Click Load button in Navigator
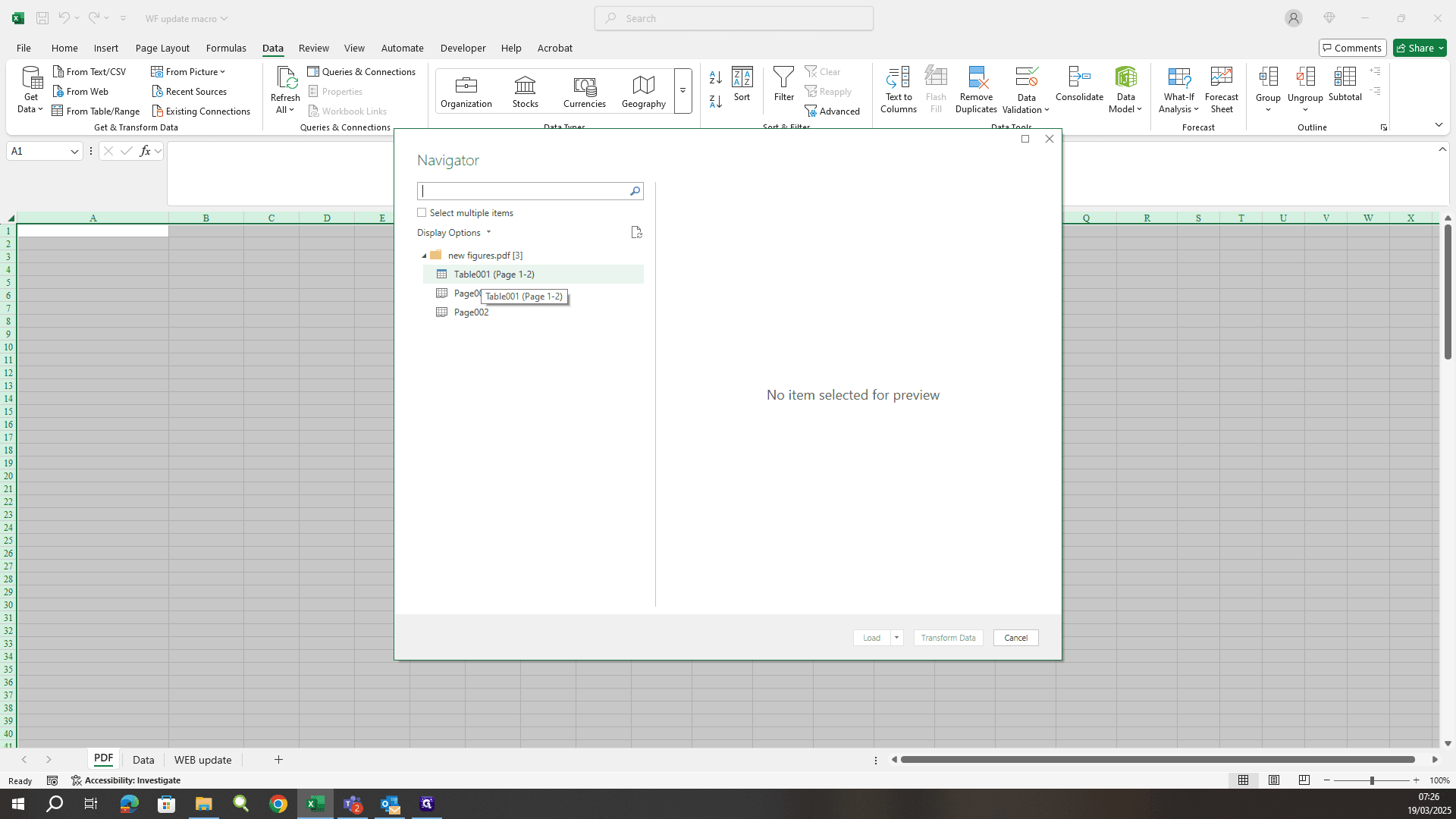This screenshot has height=819, width=1456. pyautogui.click(x=871, y=638)
